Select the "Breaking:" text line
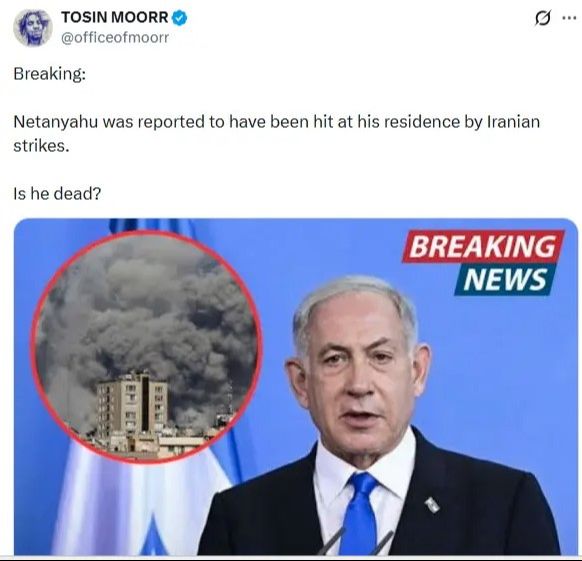Viewport: 582px width, 561px height. pos(50,74)
